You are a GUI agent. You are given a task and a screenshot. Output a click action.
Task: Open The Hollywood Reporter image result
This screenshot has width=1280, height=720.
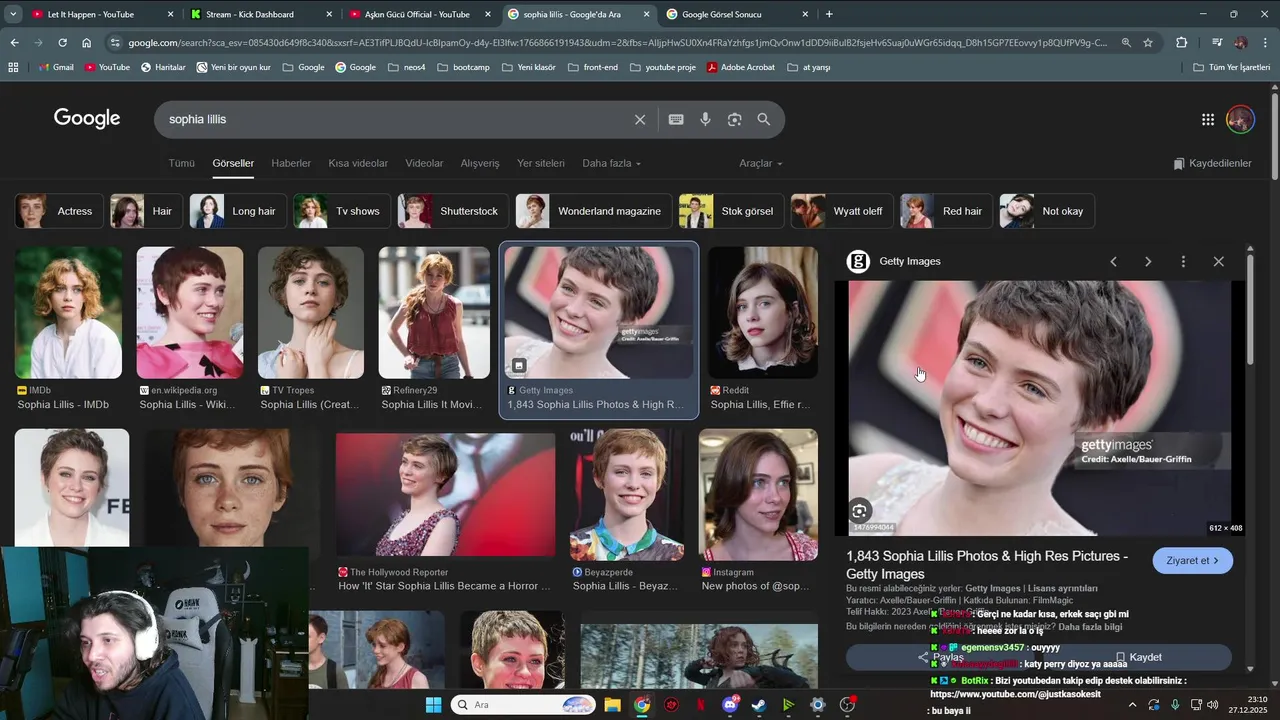coord(445,495)
